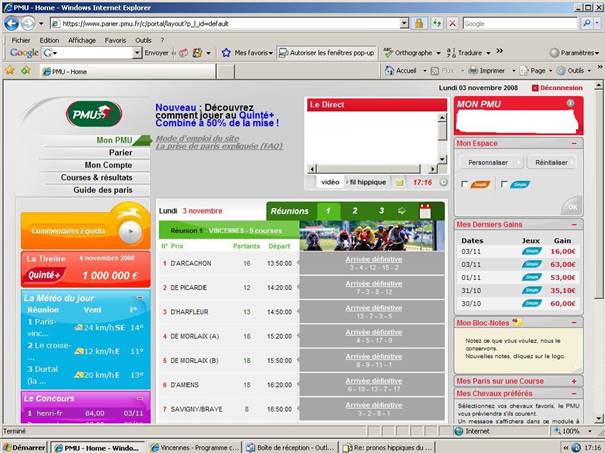Collapse the Mon Bloc-Notes panel
The image size is (605, 453).
574,323
